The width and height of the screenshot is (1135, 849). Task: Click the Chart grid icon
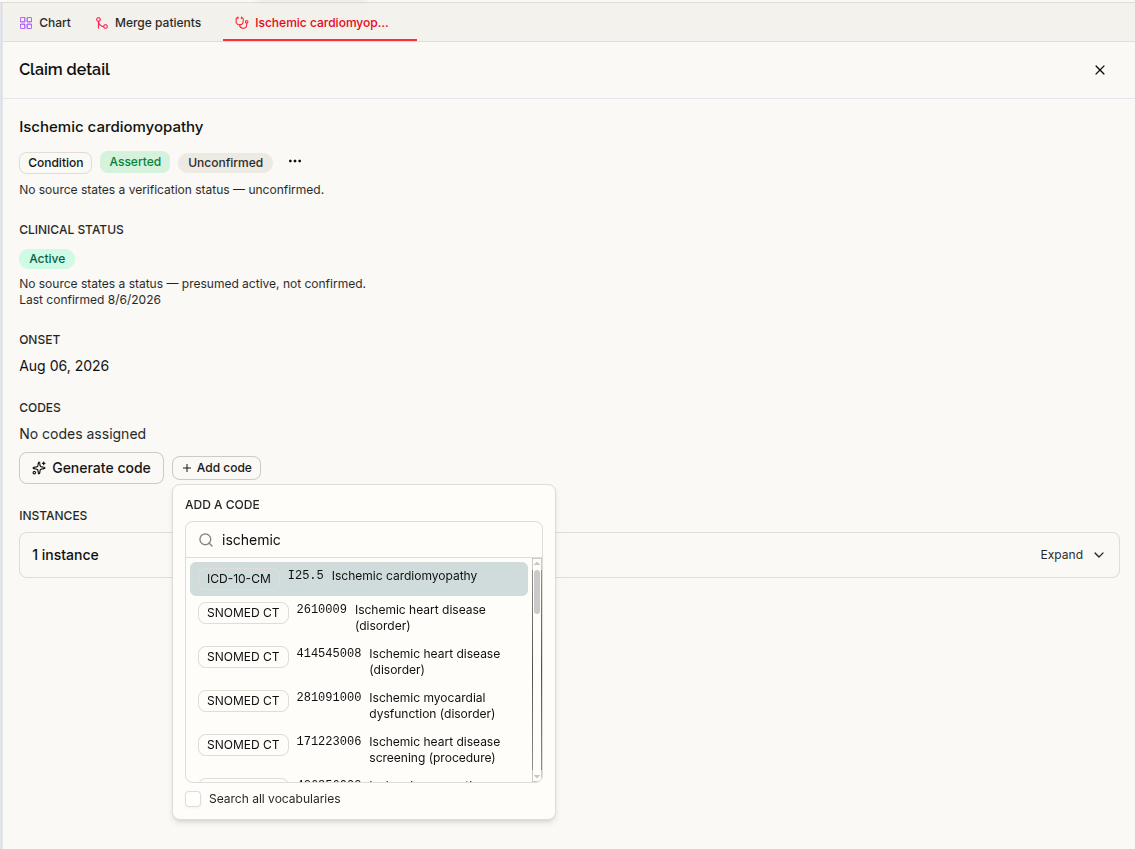tap(26, 23)
